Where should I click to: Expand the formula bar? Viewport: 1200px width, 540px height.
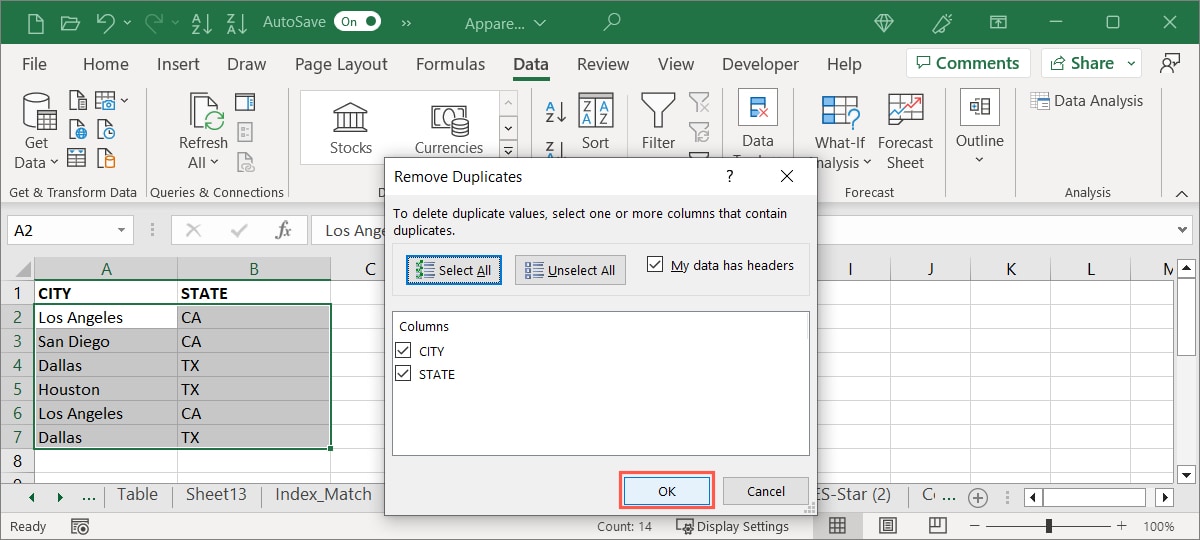pyautogui.click(x=1183, y=230)
